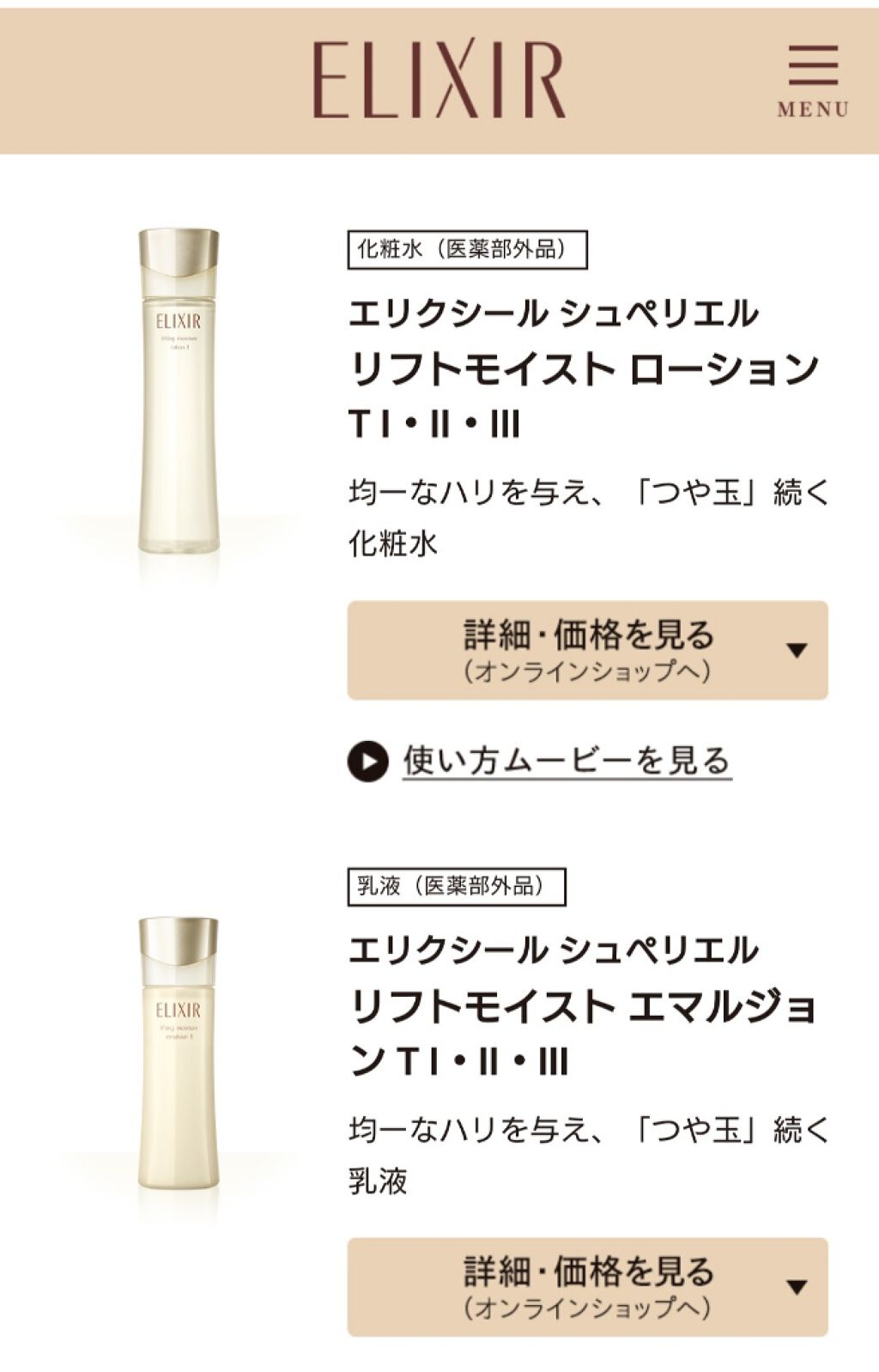The image size is (879, 1372).
Task: Open リフトモイスト エマルジョン product title
Action: click(584, 1033)
